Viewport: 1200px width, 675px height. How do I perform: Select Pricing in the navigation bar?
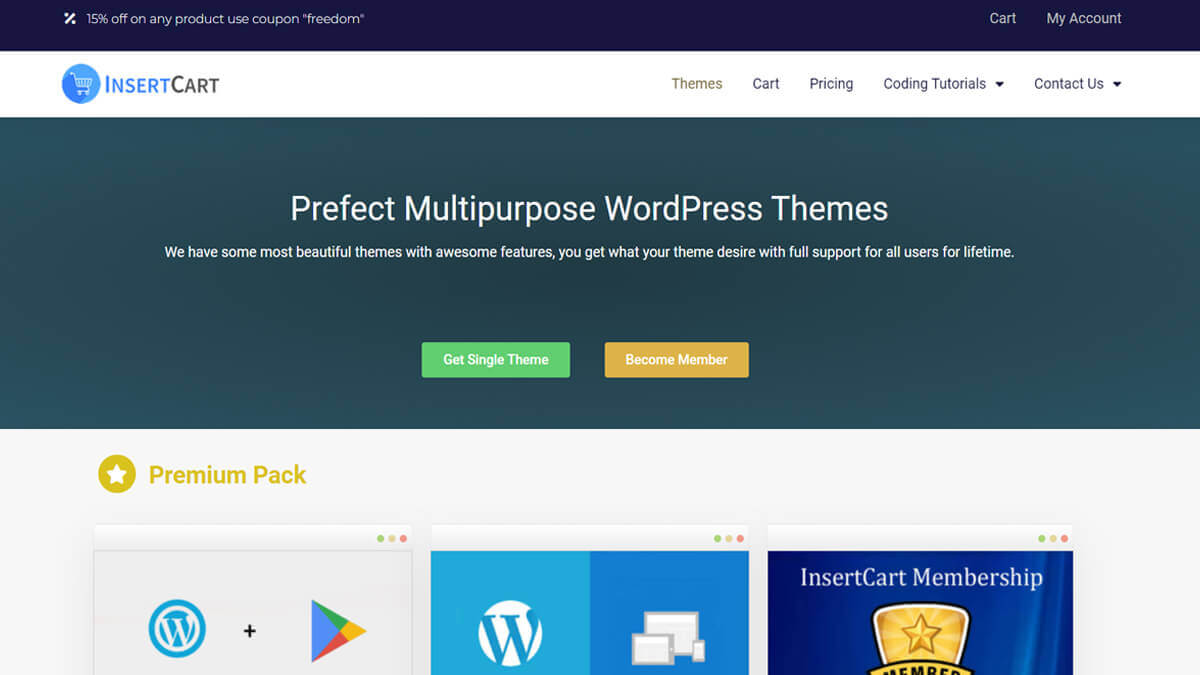831,84
